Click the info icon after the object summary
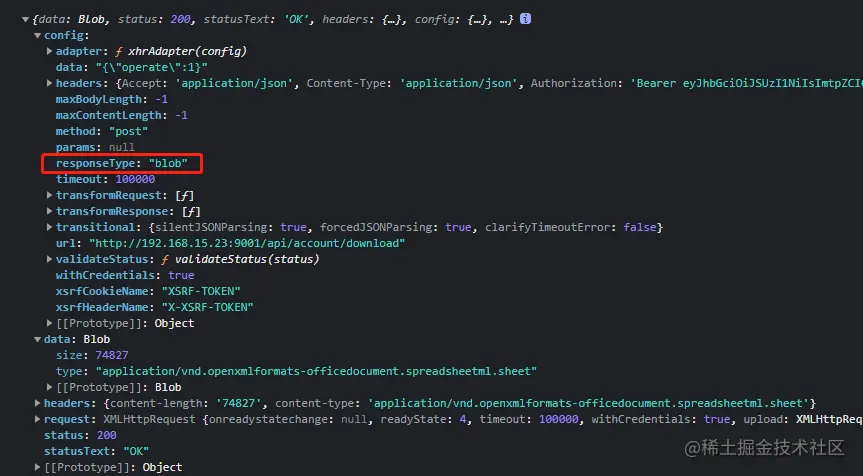The width and height of the screenshot is (863, 476). (526, 19)
